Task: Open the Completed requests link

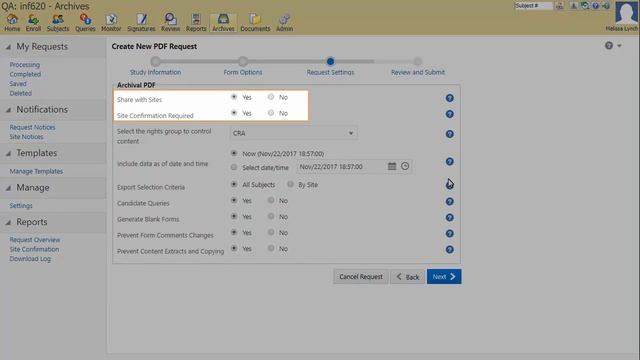Action: 25,74
